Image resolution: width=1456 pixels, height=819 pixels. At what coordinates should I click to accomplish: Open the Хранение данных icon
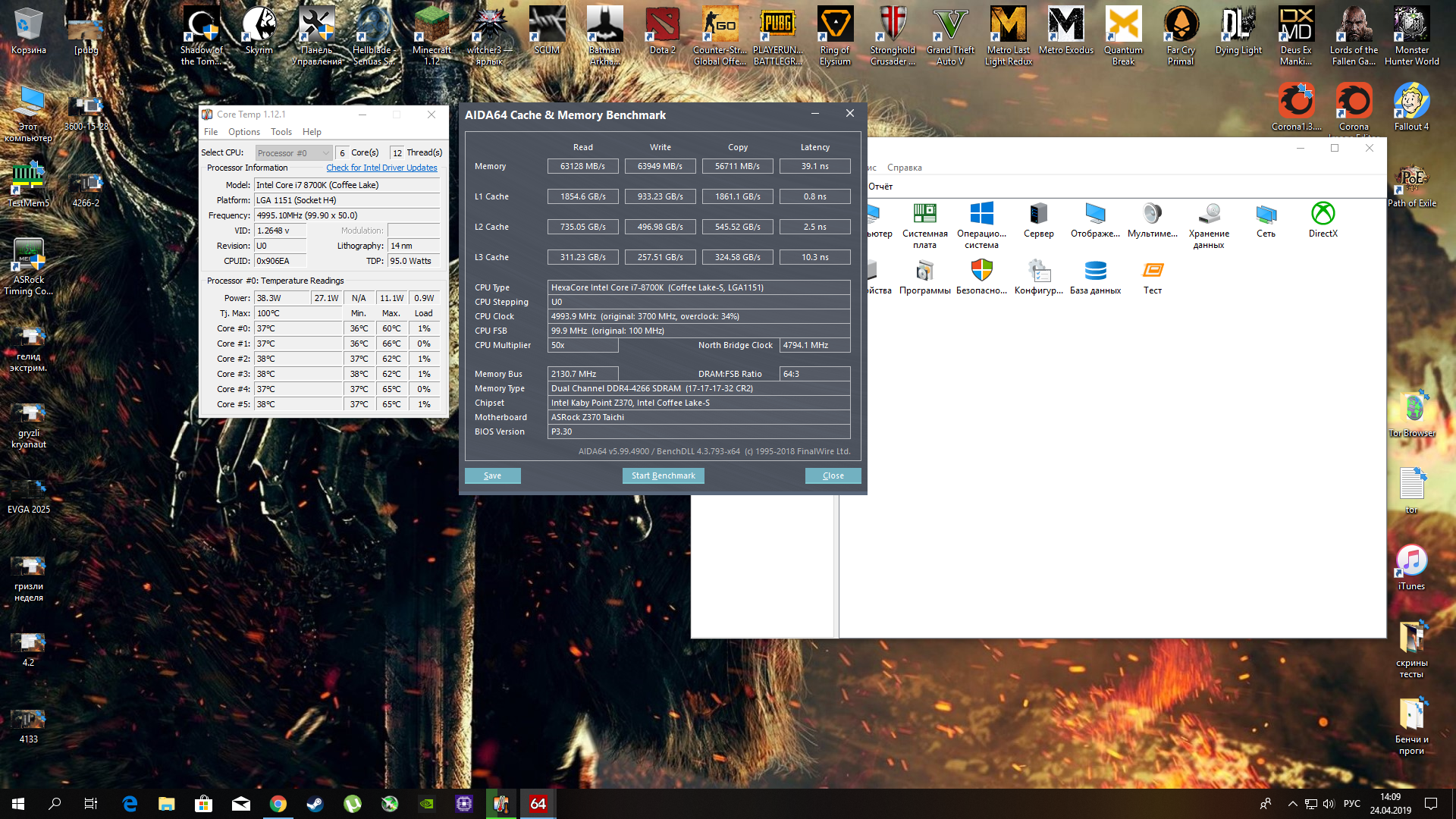click(x=1209, y=214)
